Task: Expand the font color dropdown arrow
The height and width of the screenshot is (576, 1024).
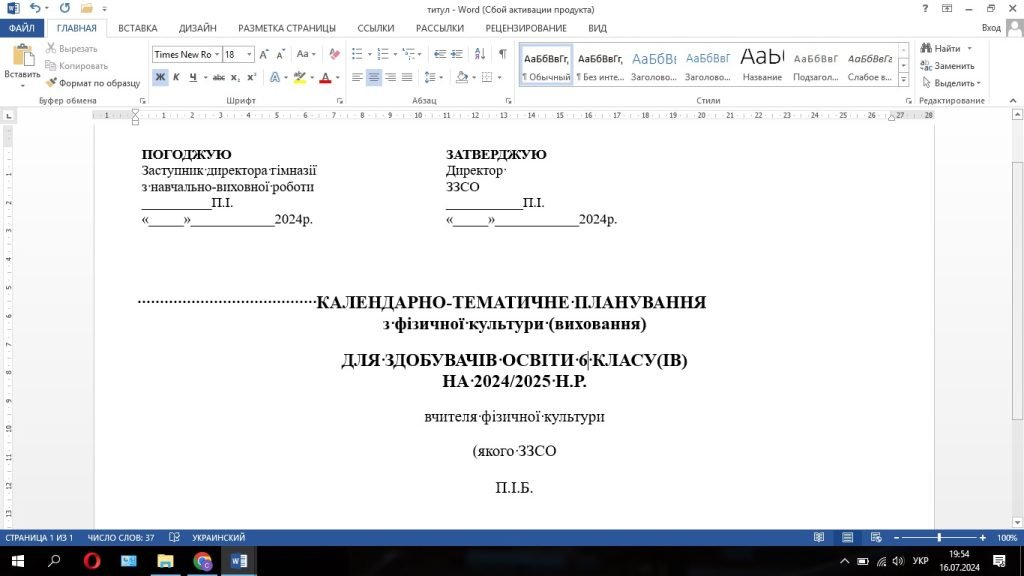Action: 337,77
